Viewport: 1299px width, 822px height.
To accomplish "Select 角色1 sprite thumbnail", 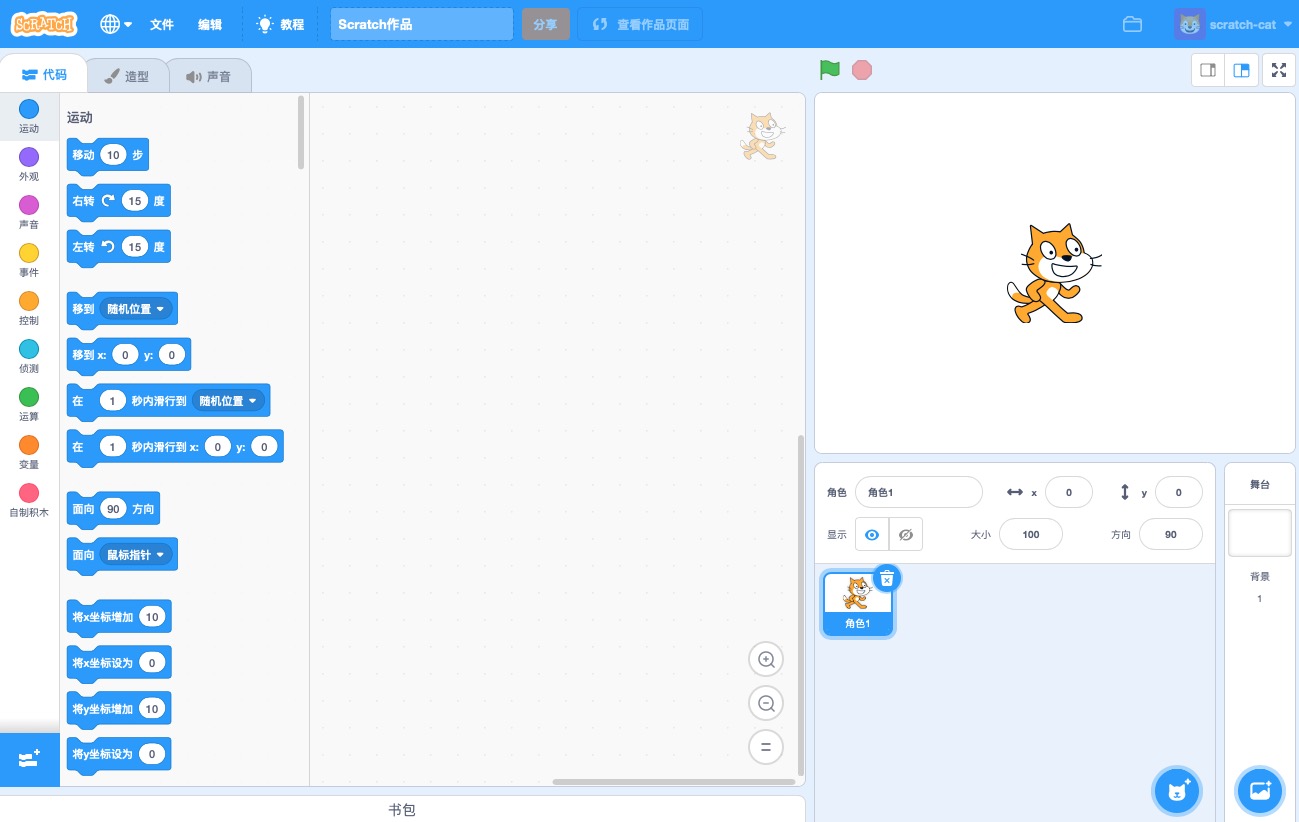I will (x=857, y=603).
